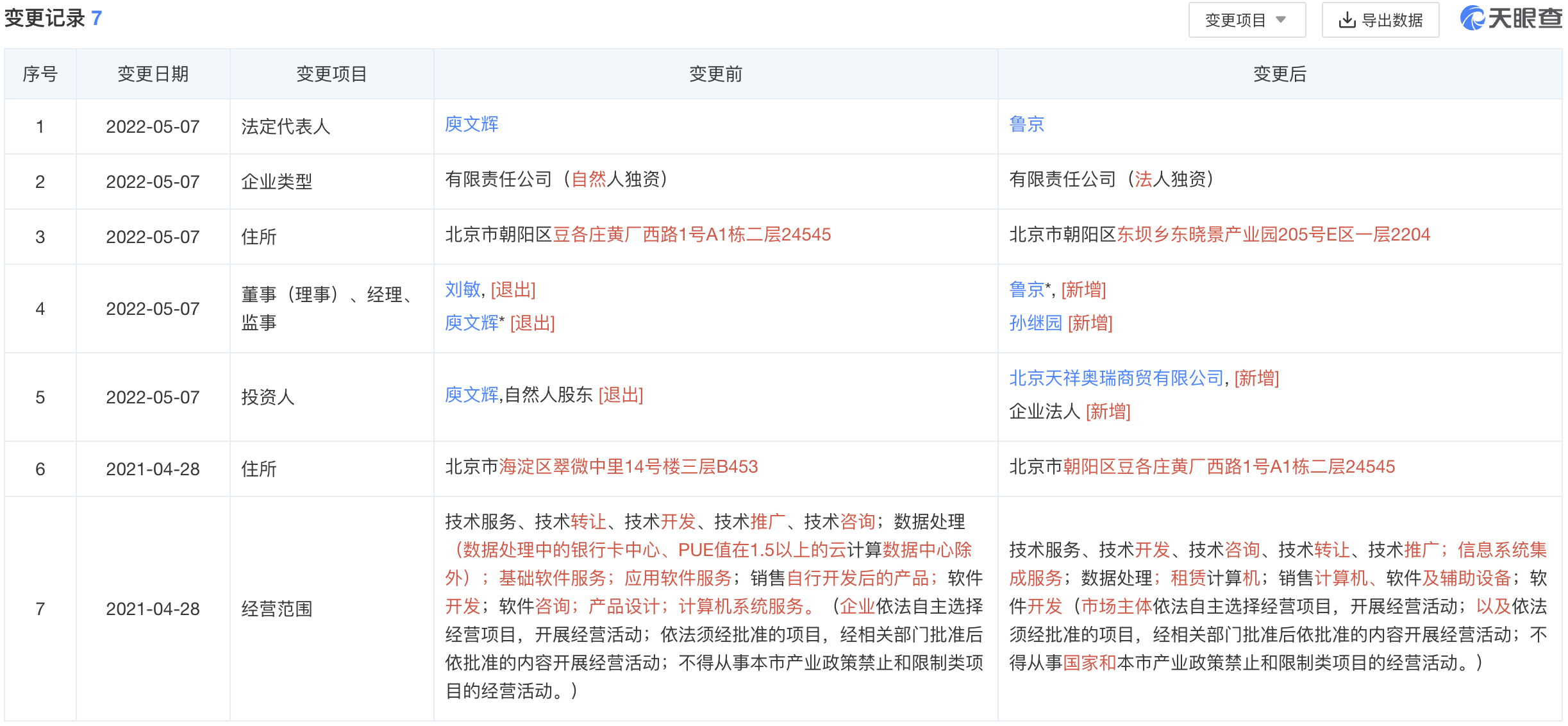The image size is (1568, 726).
Task: Click the 天眼查 logo icon
Action: tap(1472, 19)
